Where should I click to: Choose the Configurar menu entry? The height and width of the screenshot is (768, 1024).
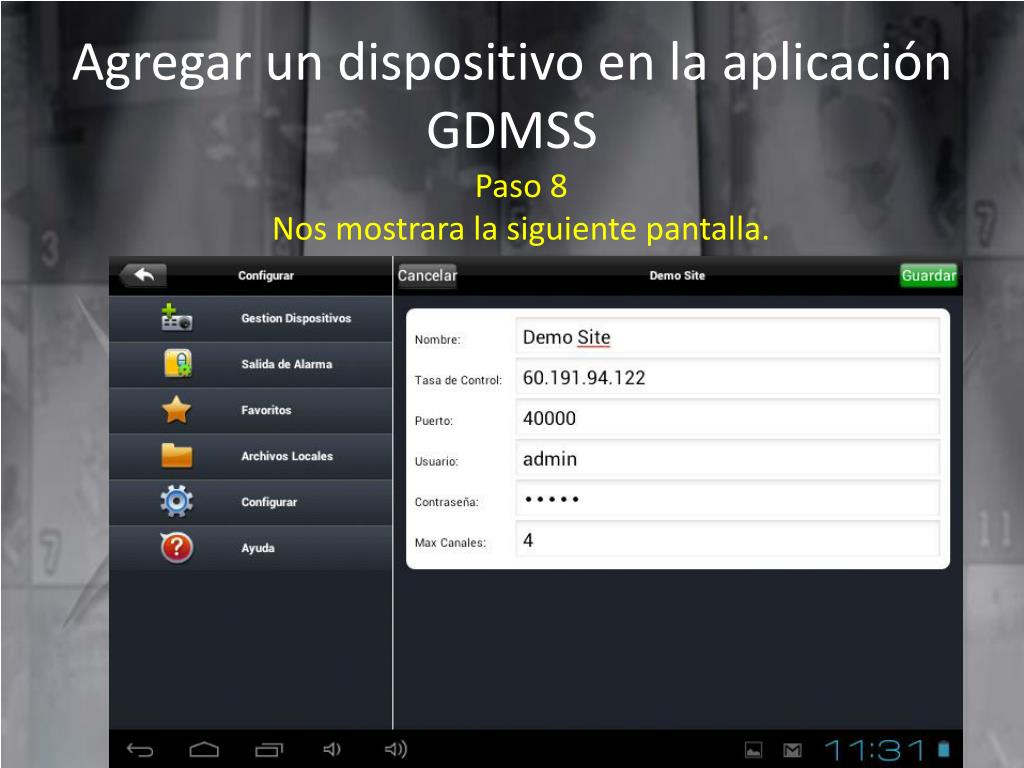(x=251, y=502)
